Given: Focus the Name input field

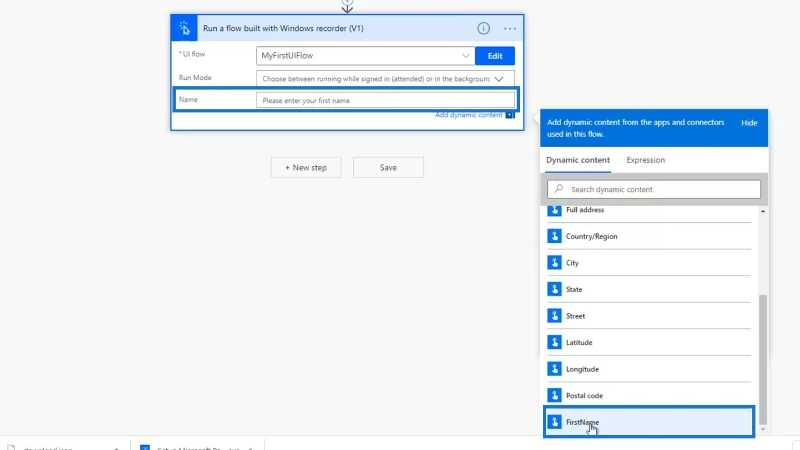Looking at the screenshot, I should [385, 101].
